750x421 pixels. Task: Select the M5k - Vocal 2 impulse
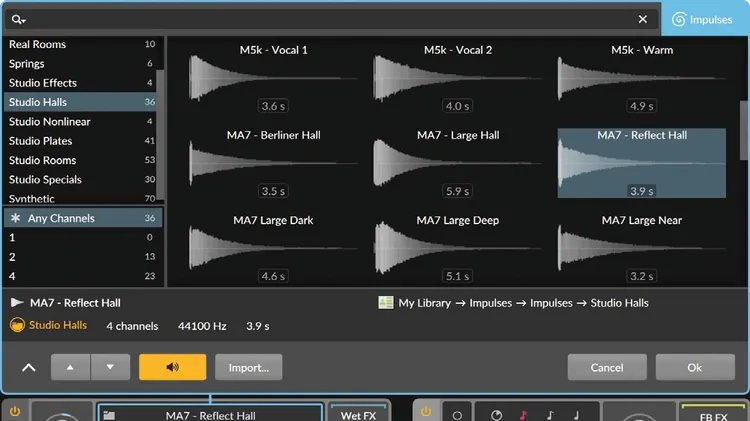pyautogui.click(x=458, y=78)
